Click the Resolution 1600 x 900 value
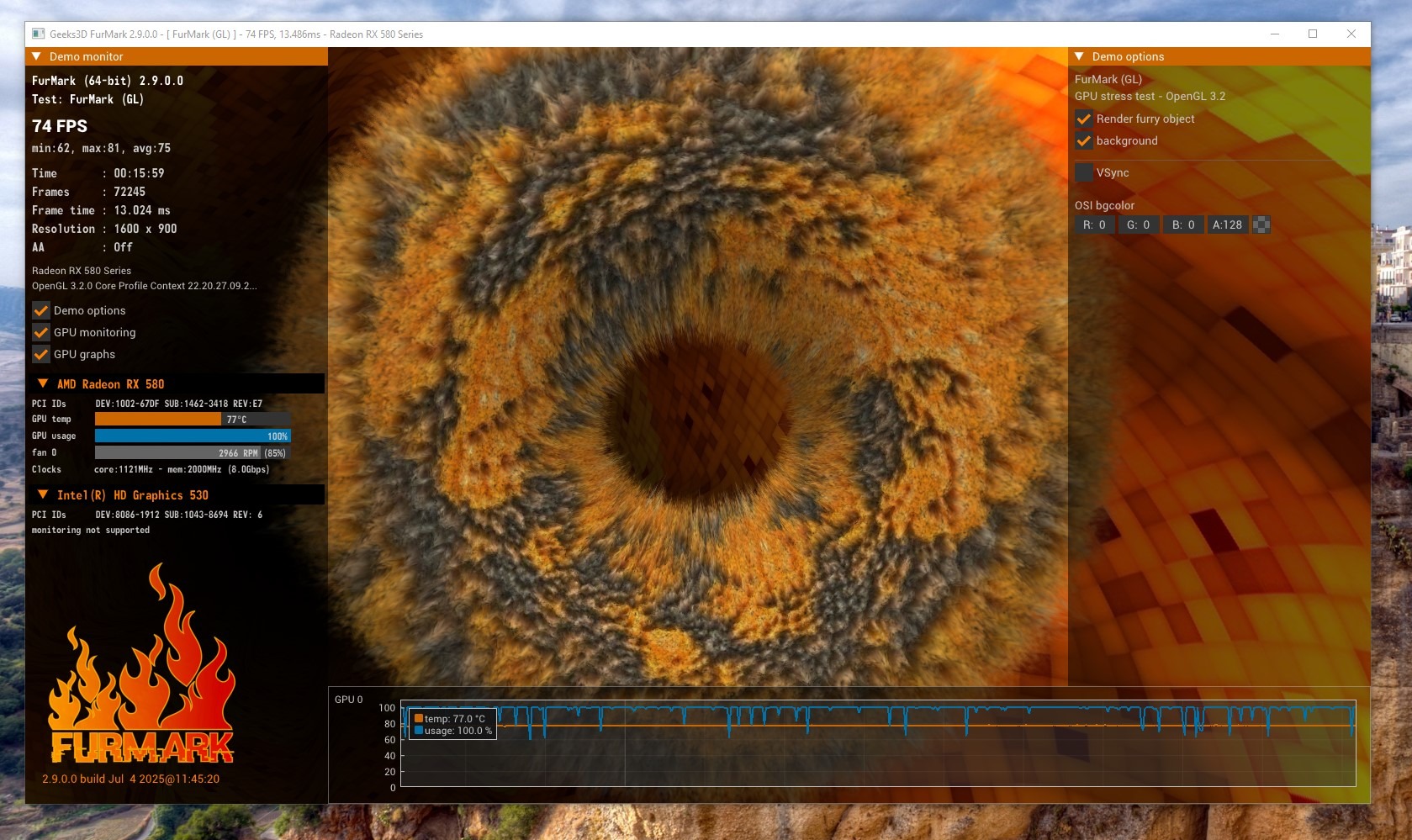The height and width of the screenshot is (840, 1412). tap(145, 229)
